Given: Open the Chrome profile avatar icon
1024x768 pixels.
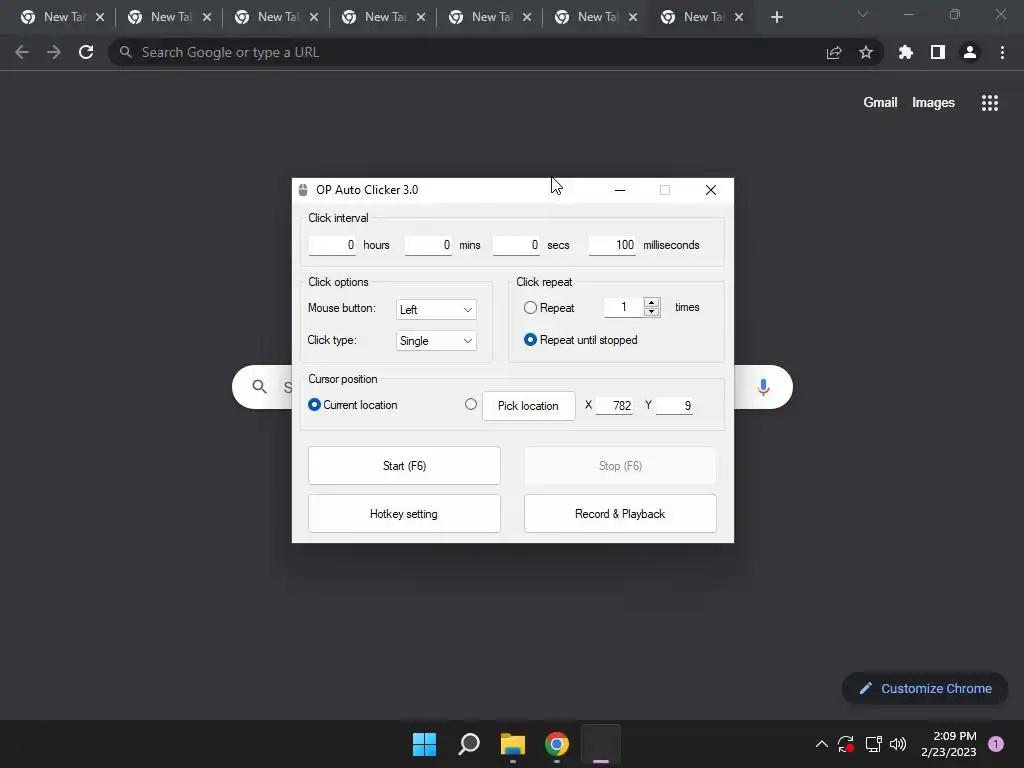Looking at the screenshot, I should point(970,52).
